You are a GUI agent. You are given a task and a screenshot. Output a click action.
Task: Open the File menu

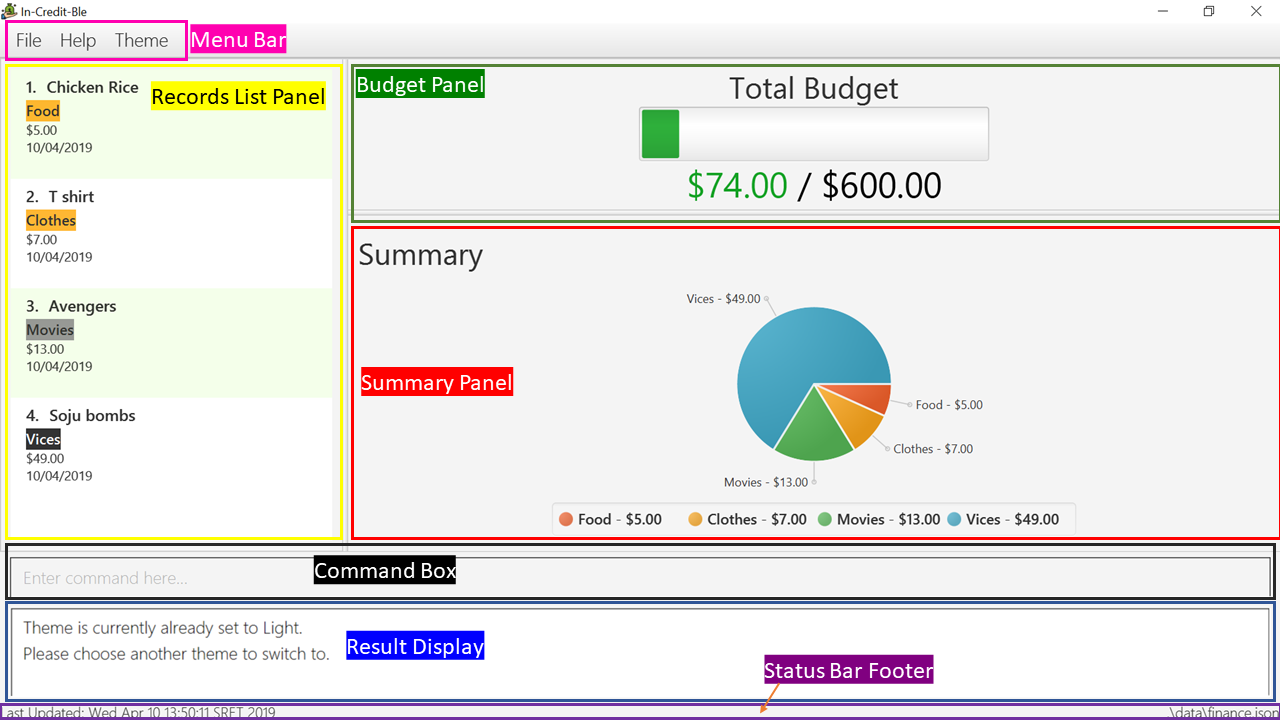coord(29,41)
